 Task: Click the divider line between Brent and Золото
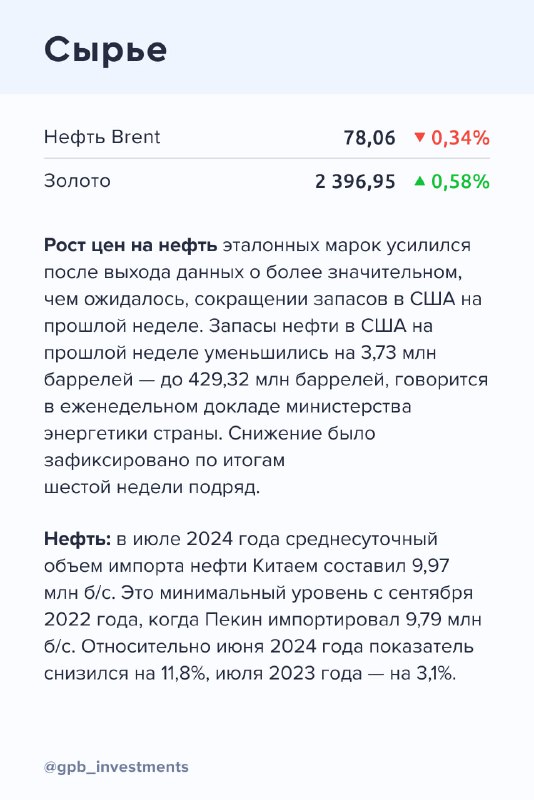267,159
